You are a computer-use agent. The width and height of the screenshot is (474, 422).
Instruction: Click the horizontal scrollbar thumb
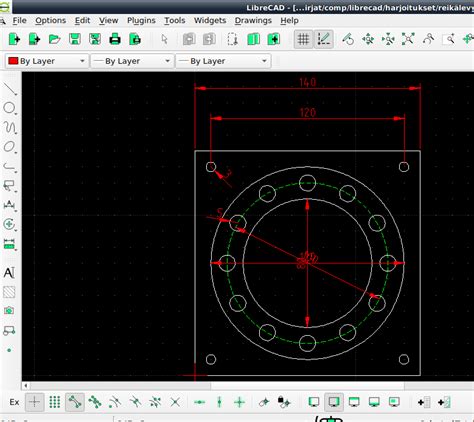coord(307,386)
